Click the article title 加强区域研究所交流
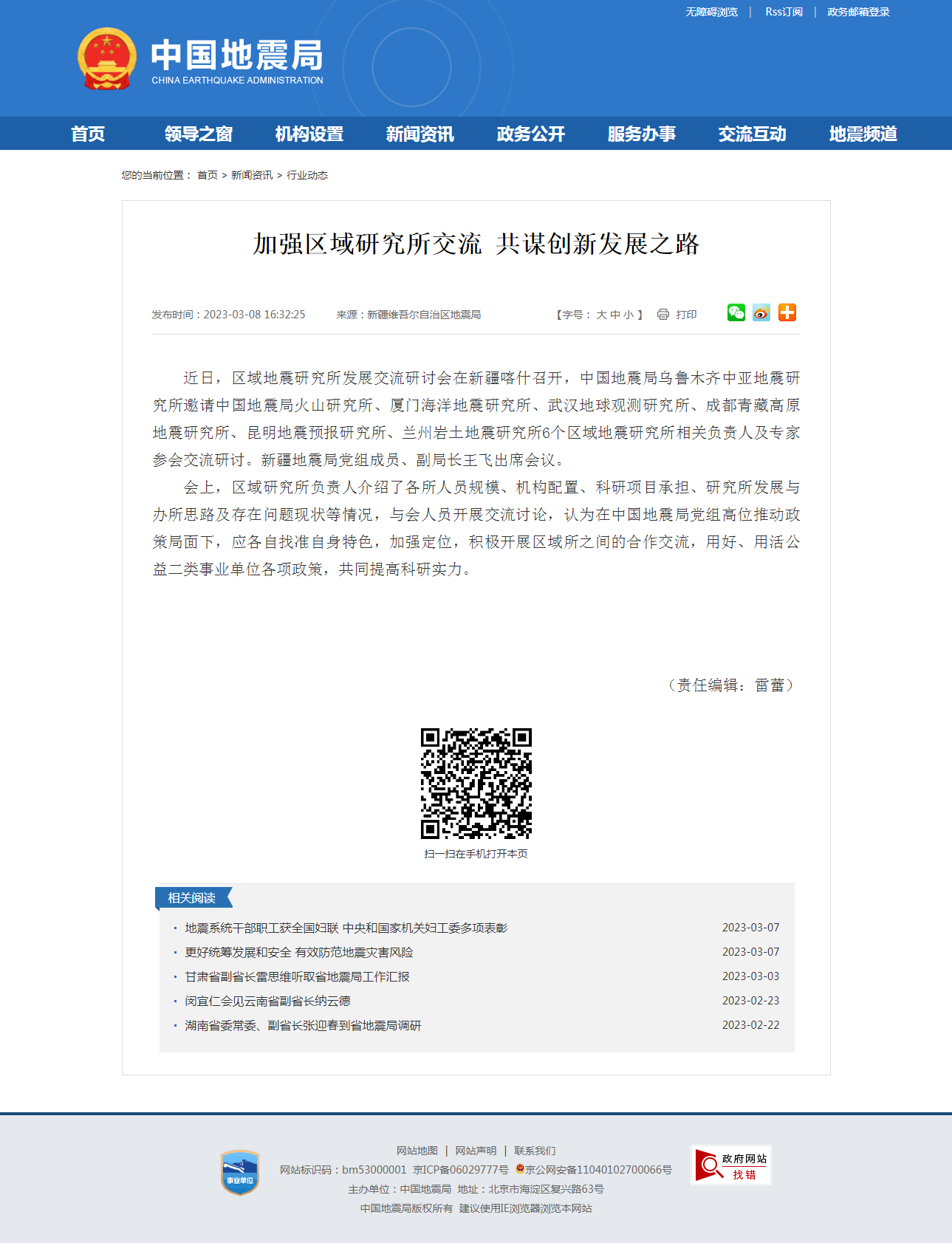 point(476,244)
